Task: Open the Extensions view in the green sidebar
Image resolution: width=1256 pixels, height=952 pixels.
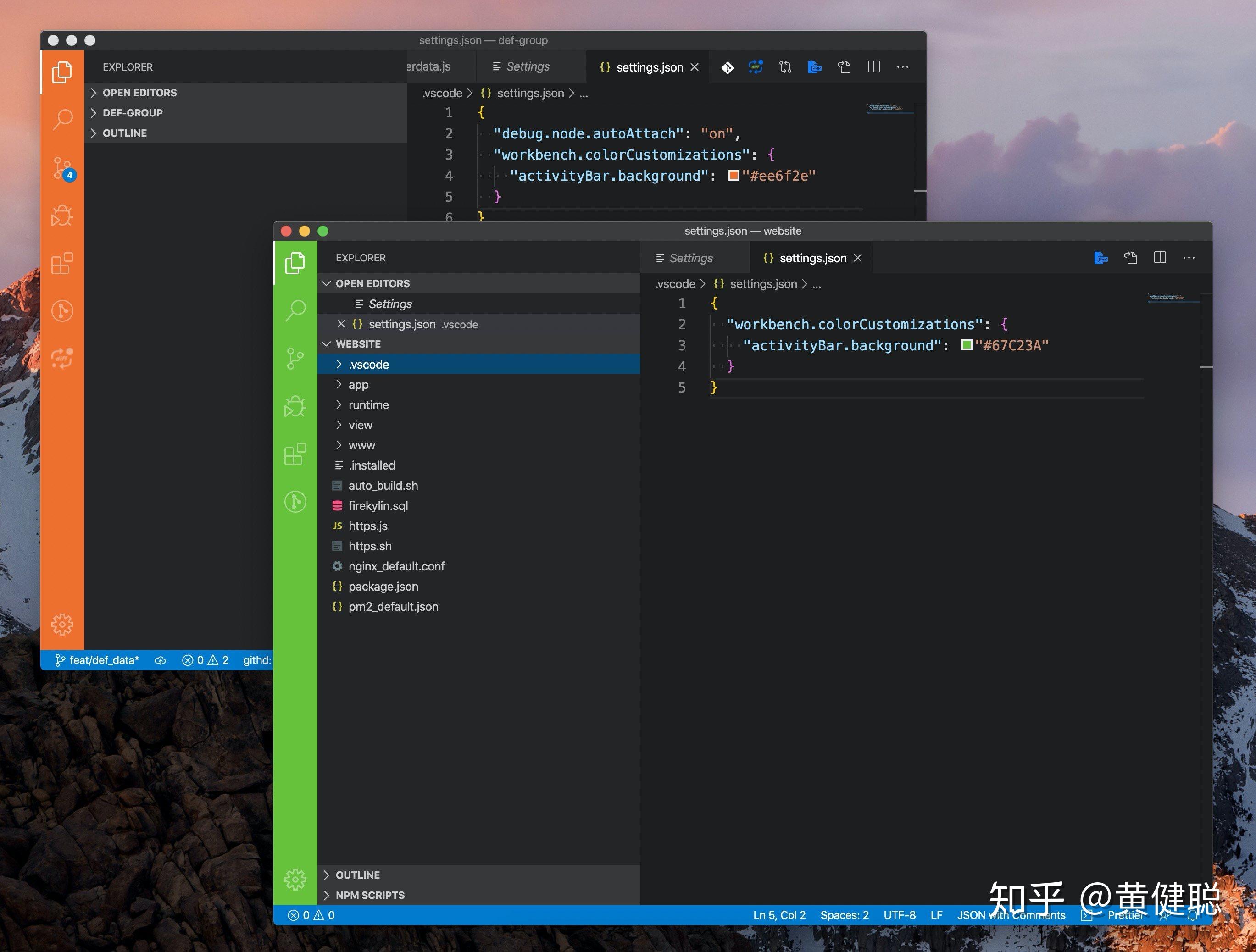Action: (x=295, y=454)
